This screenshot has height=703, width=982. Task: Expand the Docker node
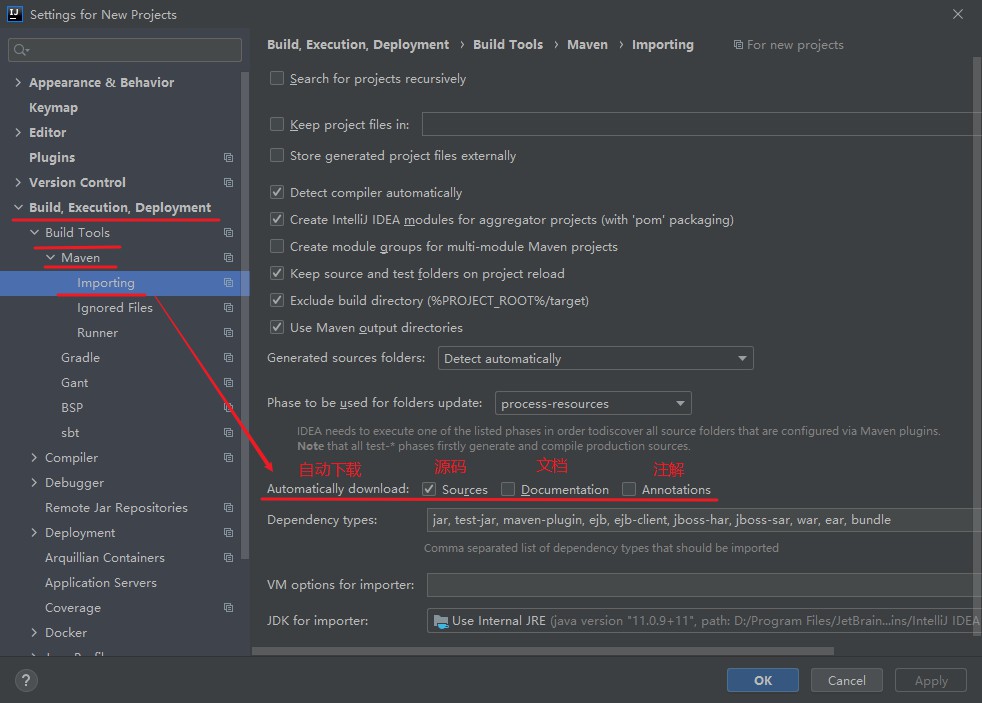pyautogui.click(x=34, y=633)
